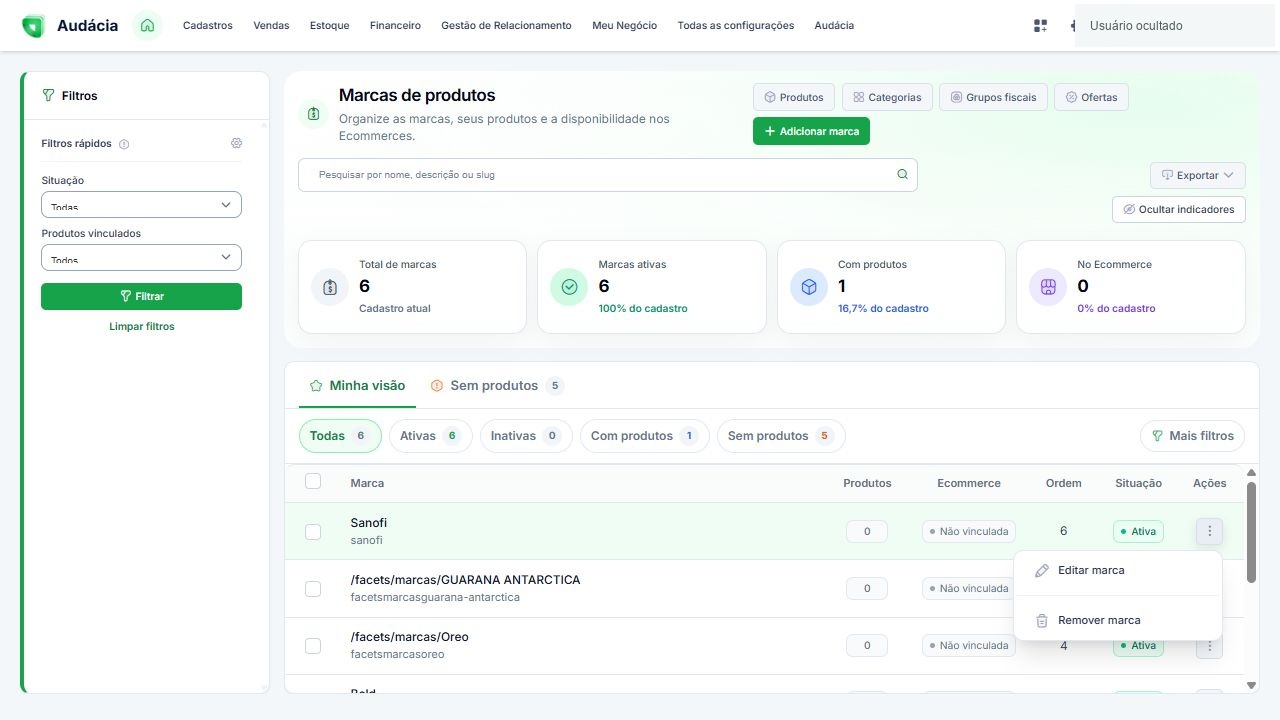Open the Vendas menu
This screenshot has height=720, width=1280.
pyautogui.click(x=271, y=26)
